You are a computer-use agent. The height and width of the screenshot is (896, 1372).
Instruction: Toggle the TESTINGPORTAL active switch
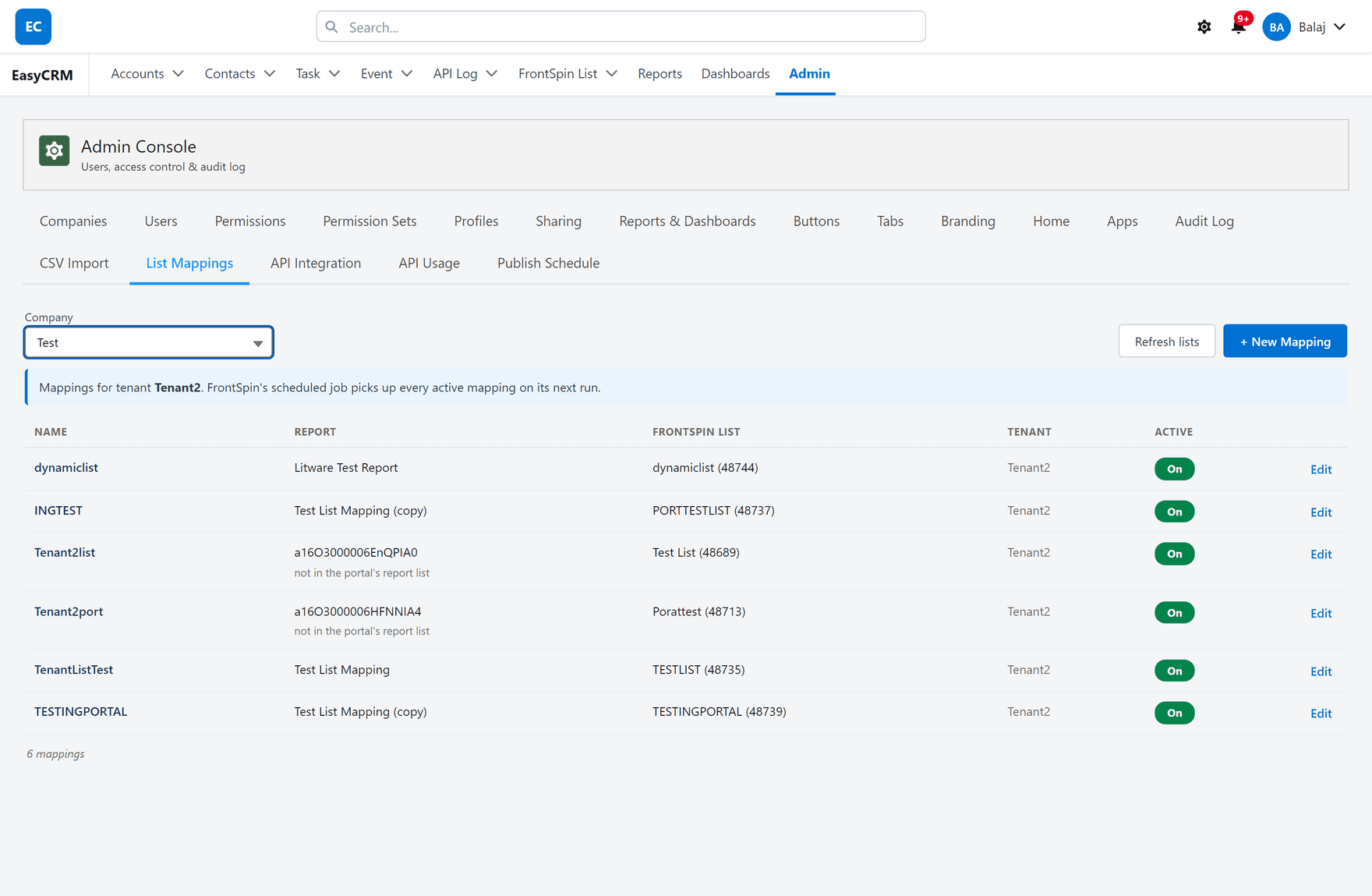tap(1174, 713)
